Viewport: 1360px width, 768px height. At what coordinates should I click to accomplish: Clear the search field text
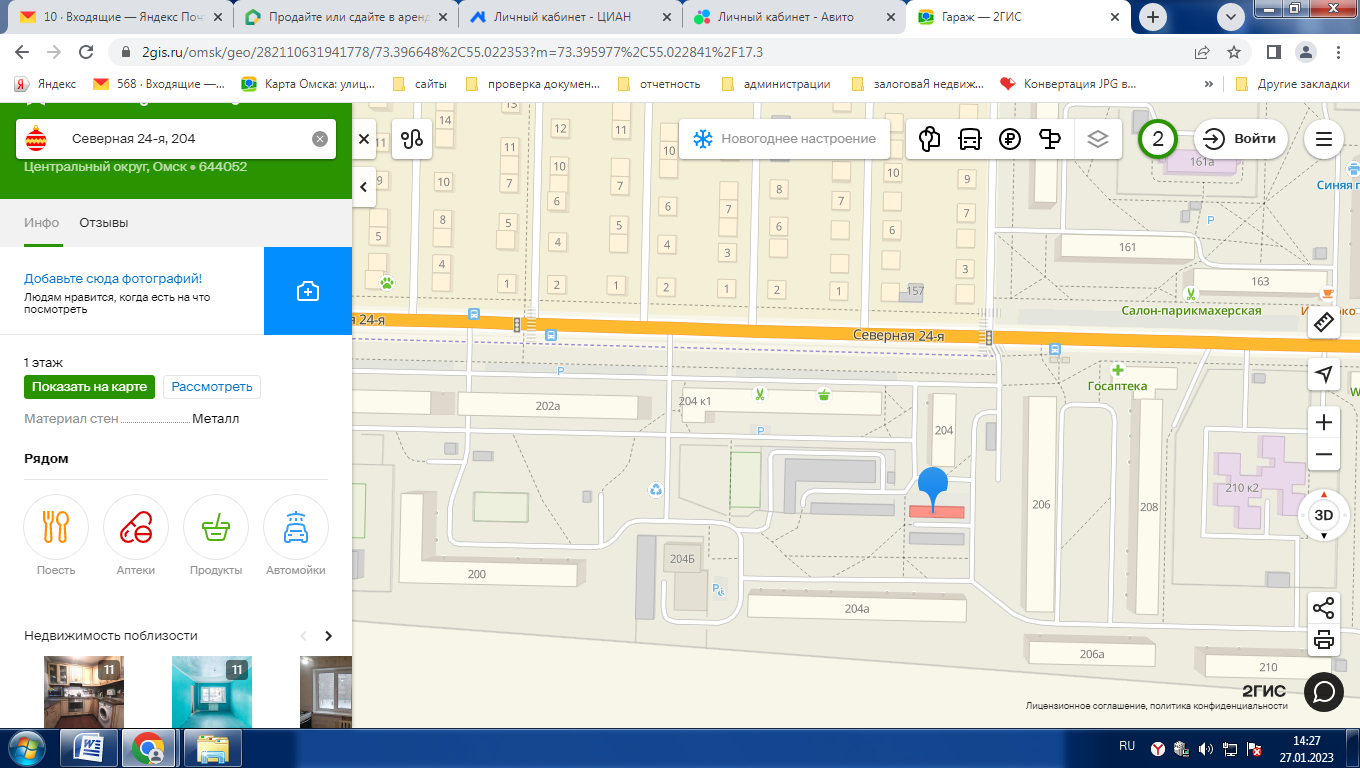tap(320, 139)
